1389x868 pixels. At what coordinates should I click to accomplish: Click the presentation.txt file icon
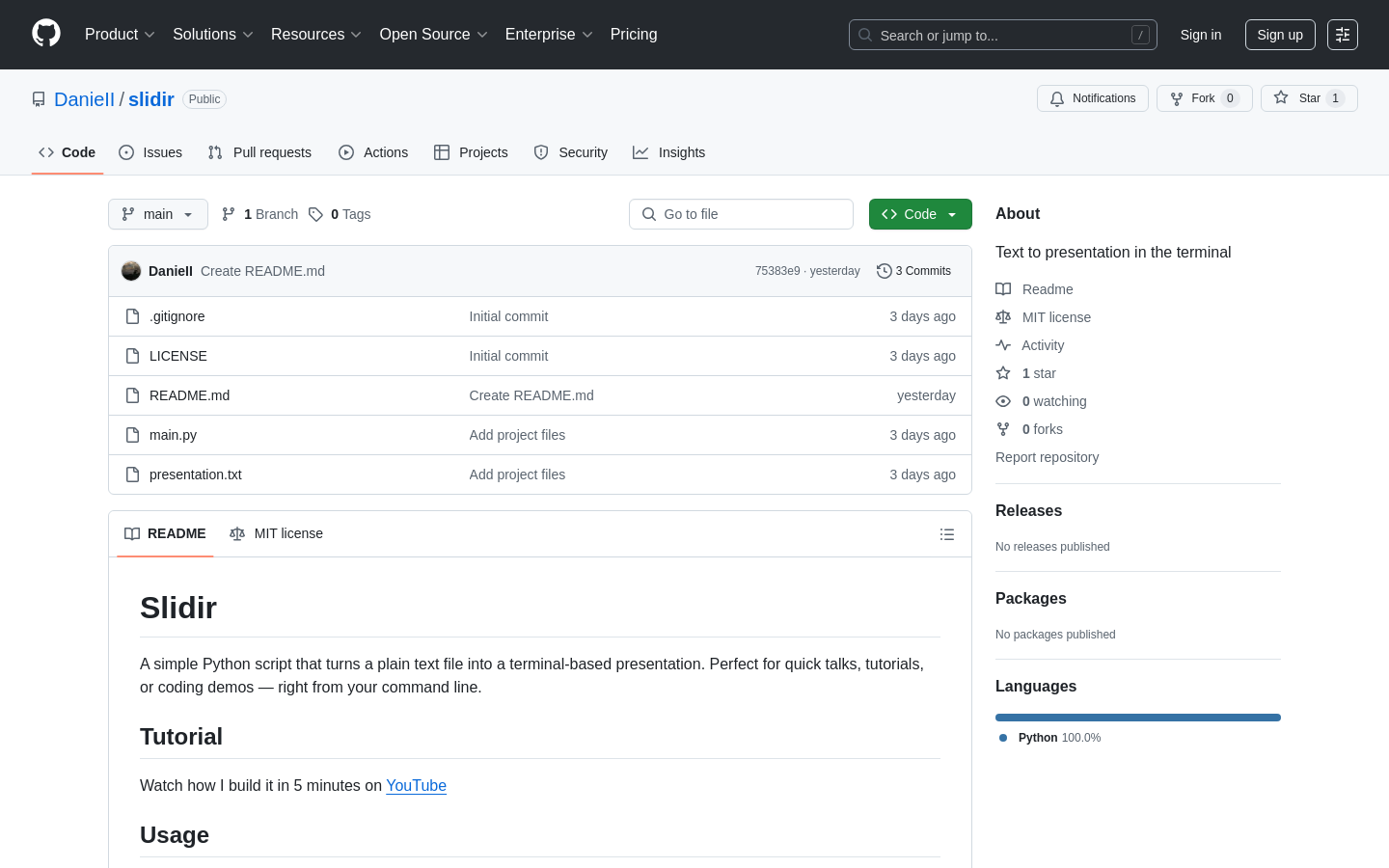click(x=133, y=475)
